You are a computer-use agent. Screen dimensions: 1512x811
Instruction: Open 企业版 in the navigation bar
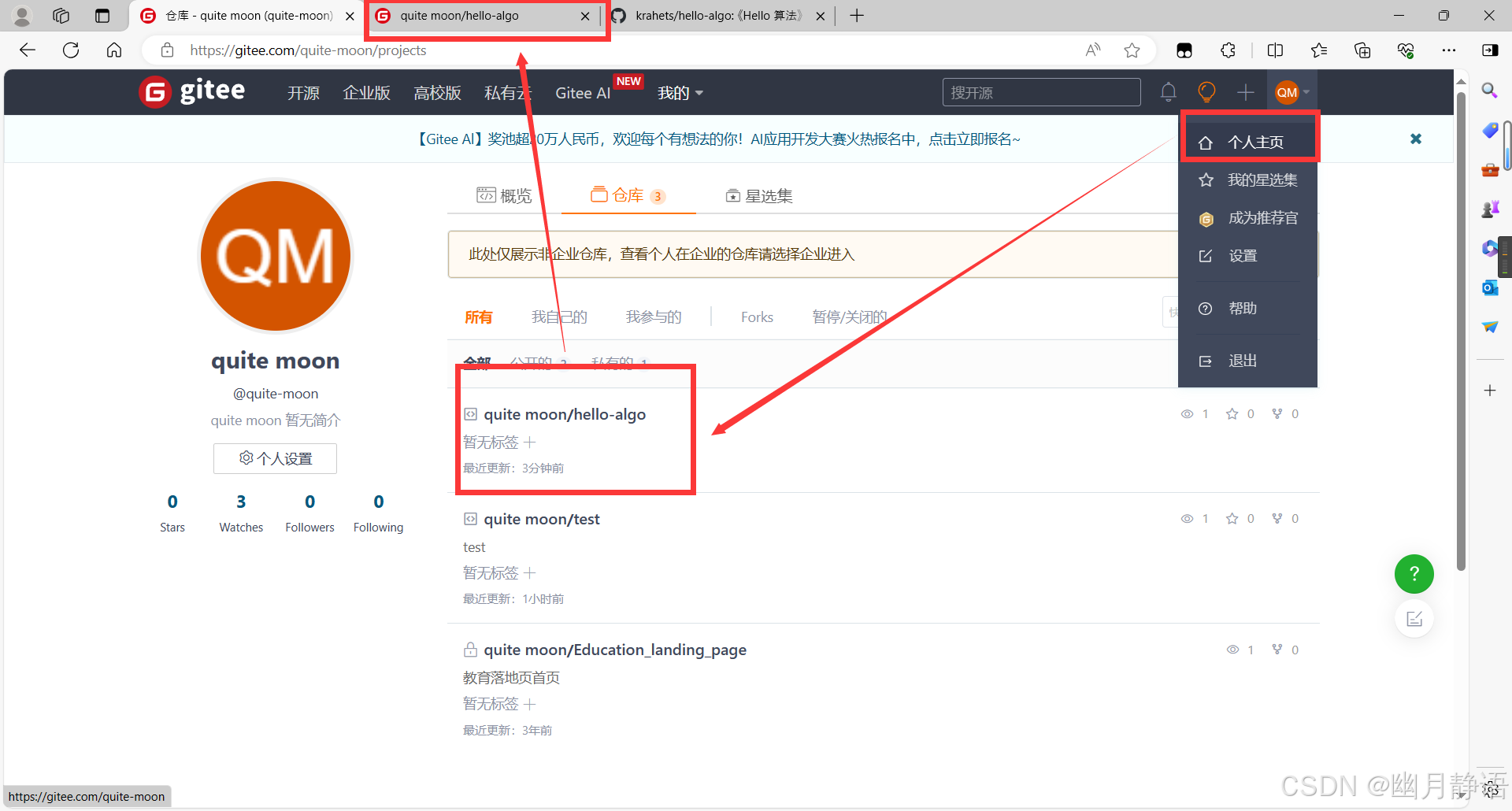pos(366,93)
